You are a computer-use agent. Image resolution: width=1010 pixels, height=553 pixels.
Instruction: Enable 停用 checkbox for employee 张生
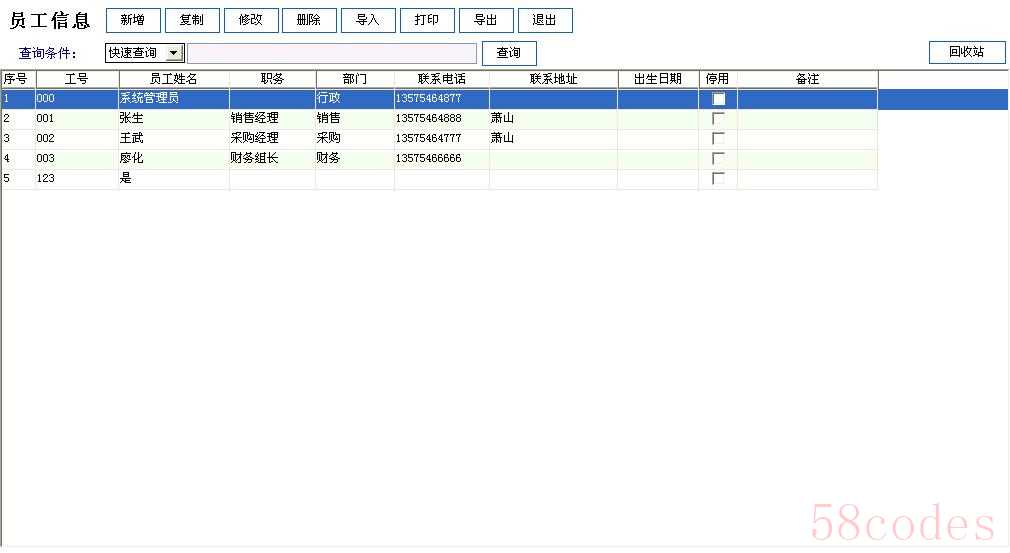tap(718, 118)
